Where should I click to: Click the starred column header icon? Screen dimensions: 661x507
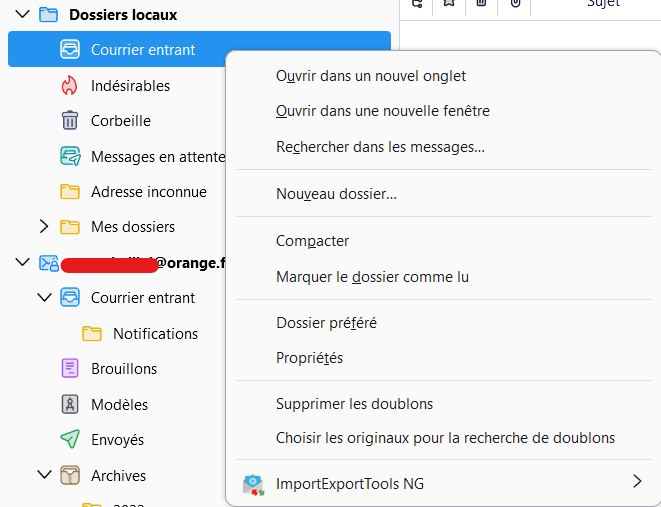click(449, 3)
